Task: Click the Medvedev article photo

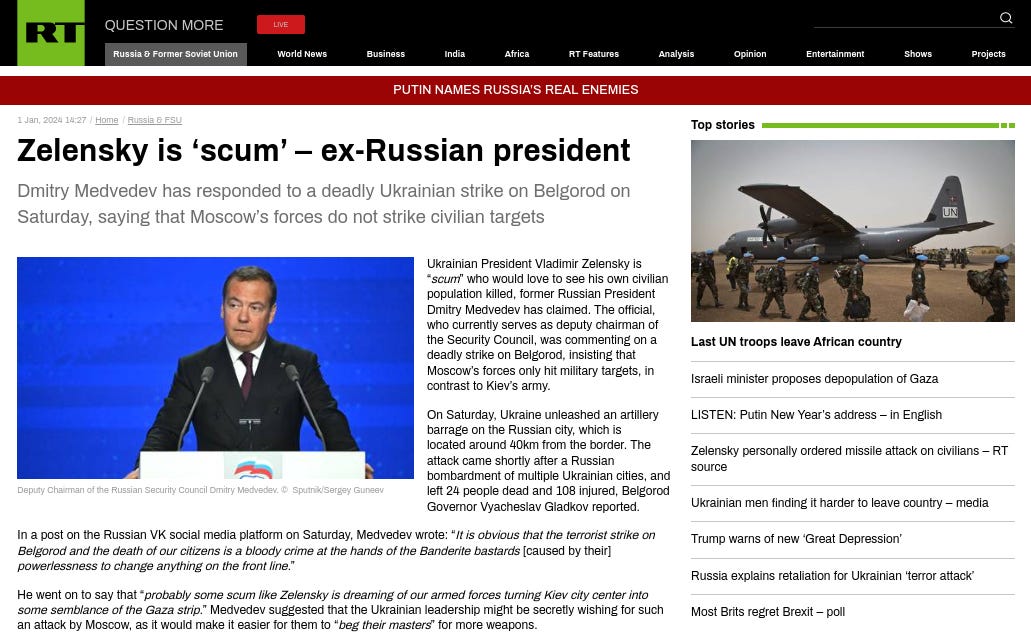Action: (x=215, y=368)
